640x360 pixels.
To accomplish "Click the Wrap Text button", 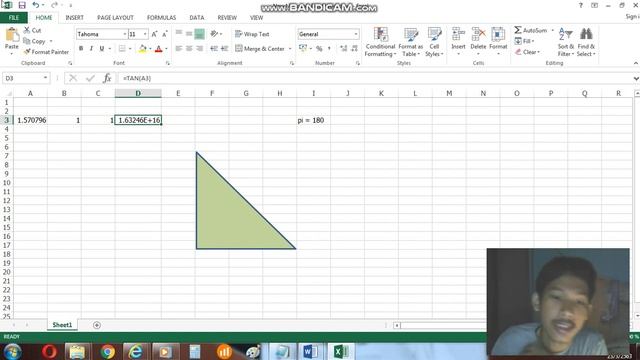I will (x=252, y=34).
